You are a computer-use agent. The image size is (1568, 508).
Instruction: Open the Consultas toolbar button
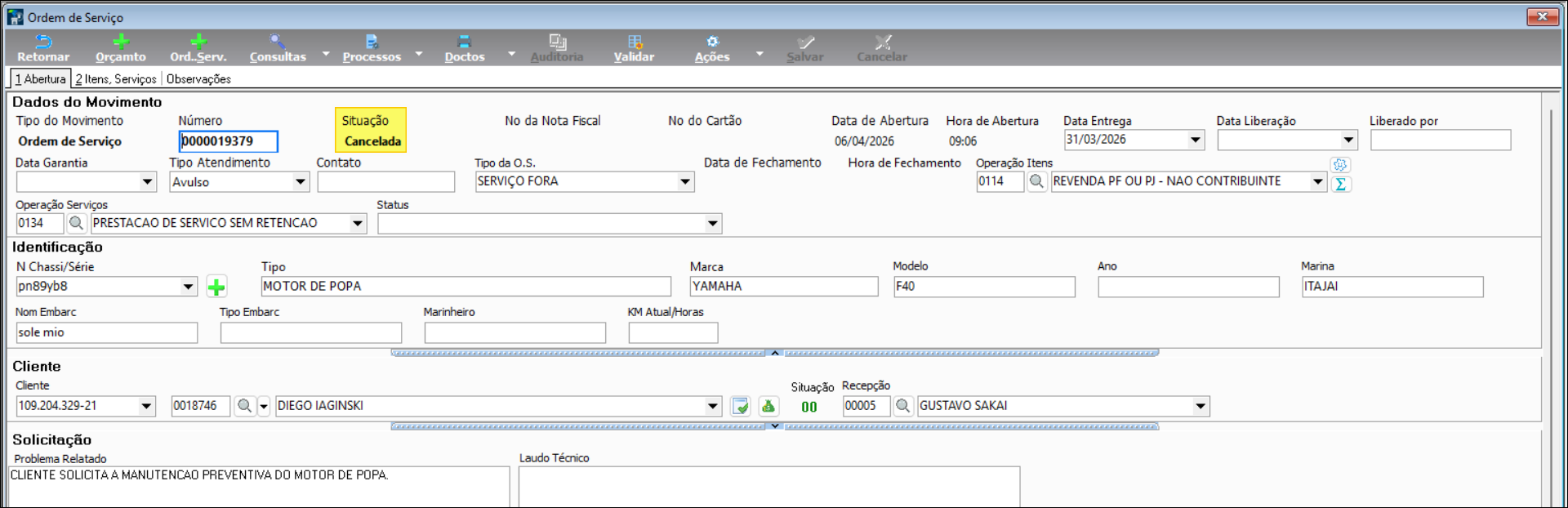pyautogui.click(x=278, y=48)
